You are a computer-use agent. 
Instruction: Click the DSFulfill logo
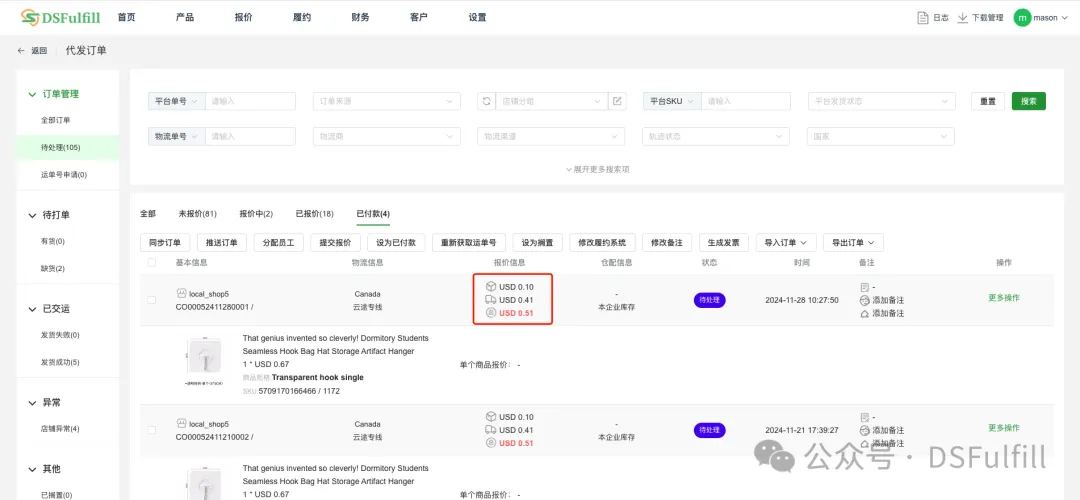point(61,17)
